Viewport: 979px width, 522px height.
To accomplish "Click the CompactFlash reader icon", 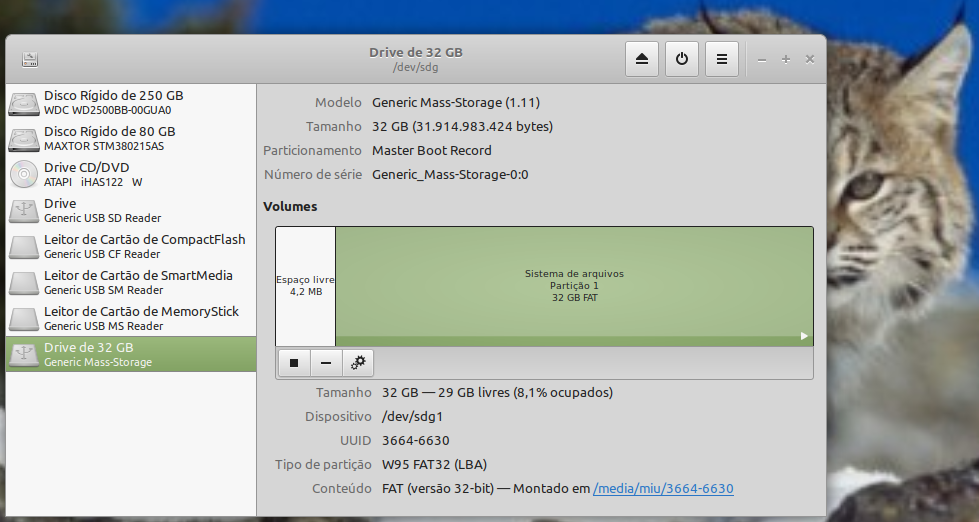I will [x=24, y=247].
